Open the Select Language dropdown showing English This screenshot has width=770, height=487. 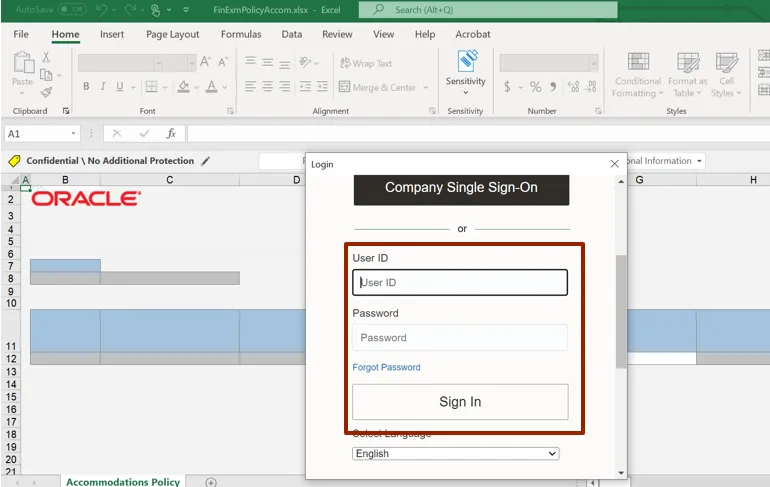(455, 453)
